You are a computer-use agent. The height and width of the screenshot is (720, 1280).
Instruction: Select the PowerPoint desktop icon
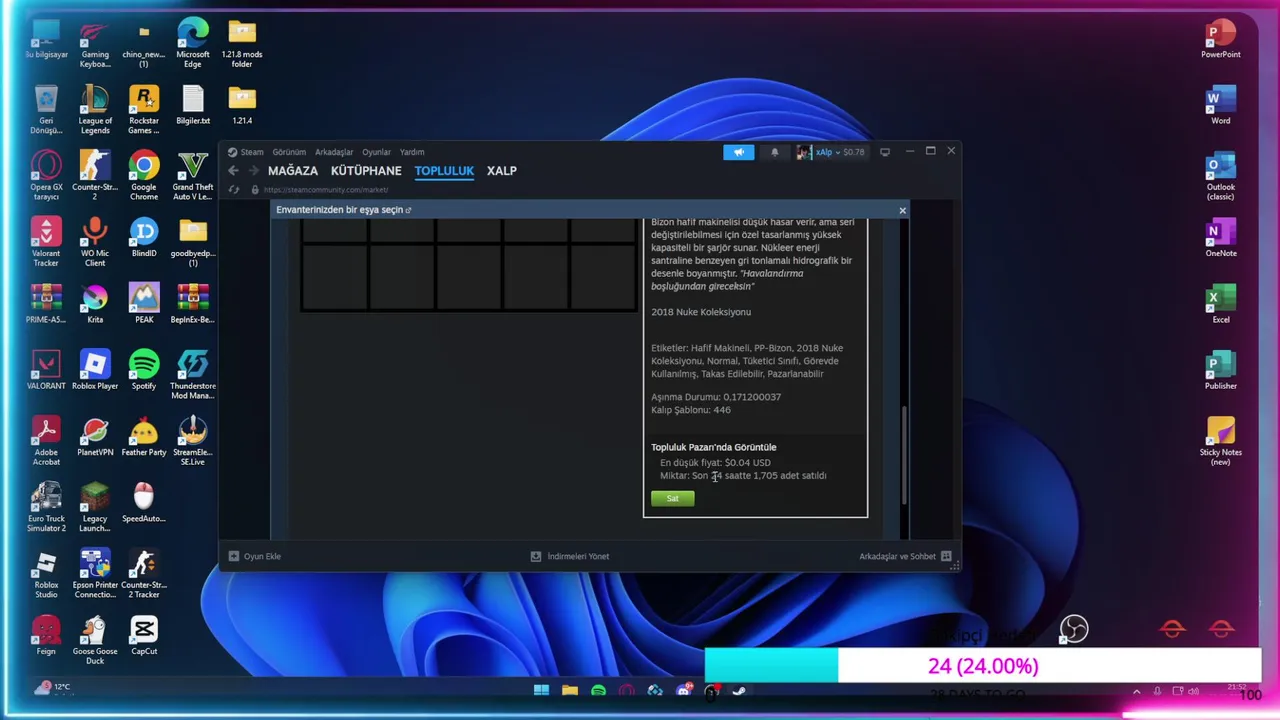pos(1221,38)
